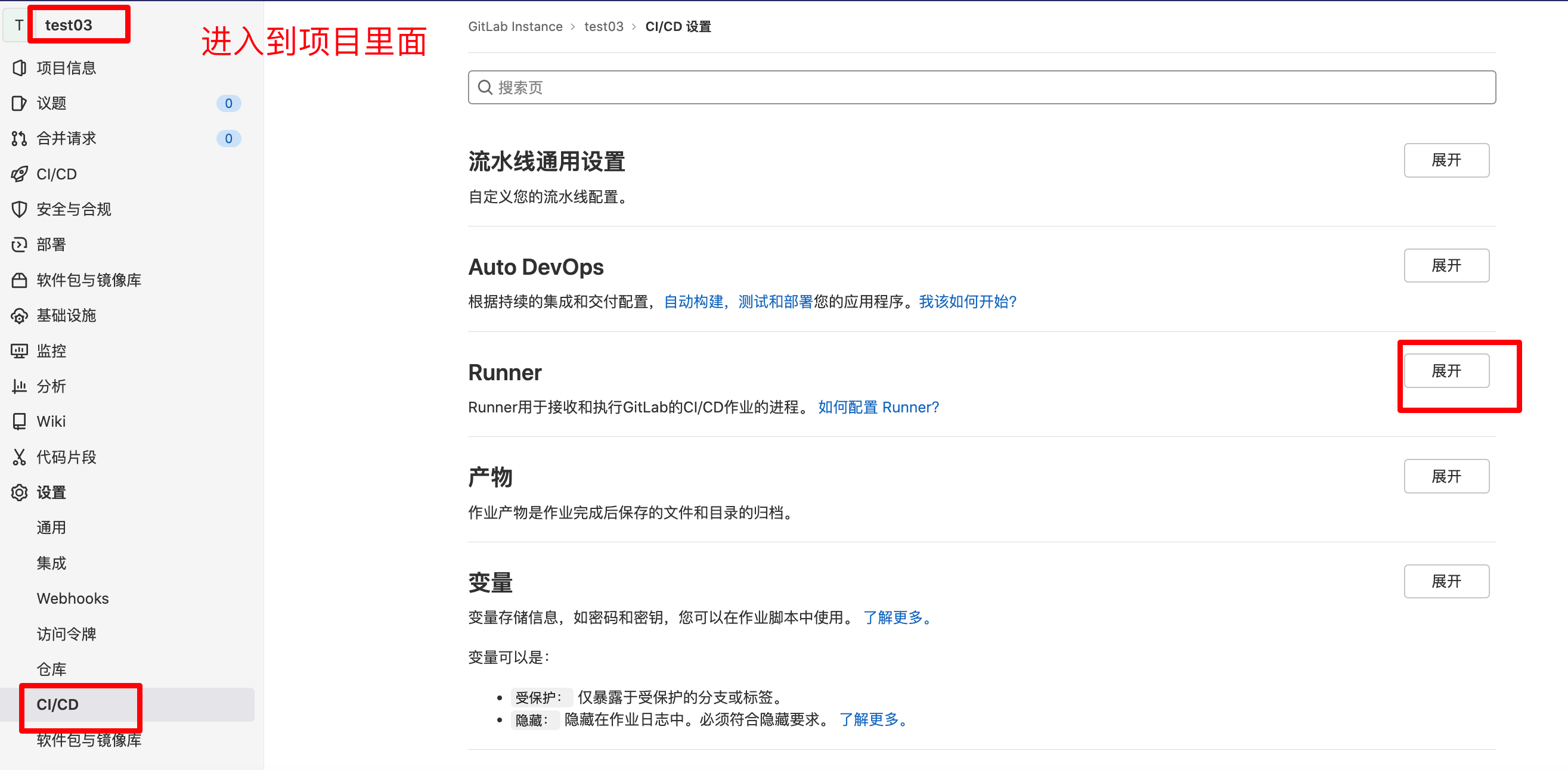Click the Runner section heading

pyautogui.click(x=504, y=372)
